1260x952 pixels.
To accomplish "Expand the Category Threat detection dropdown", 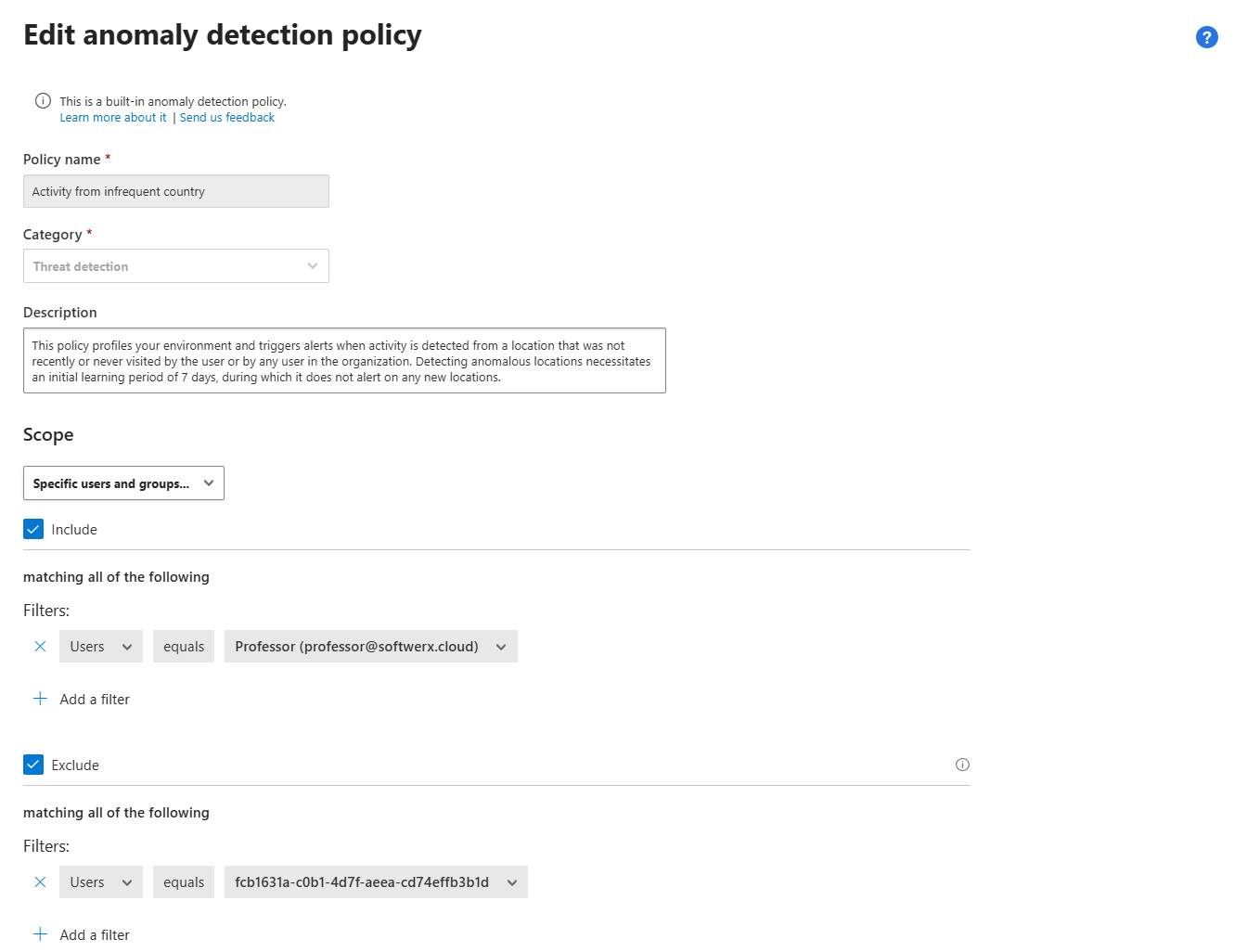I will tap(176, 266).
